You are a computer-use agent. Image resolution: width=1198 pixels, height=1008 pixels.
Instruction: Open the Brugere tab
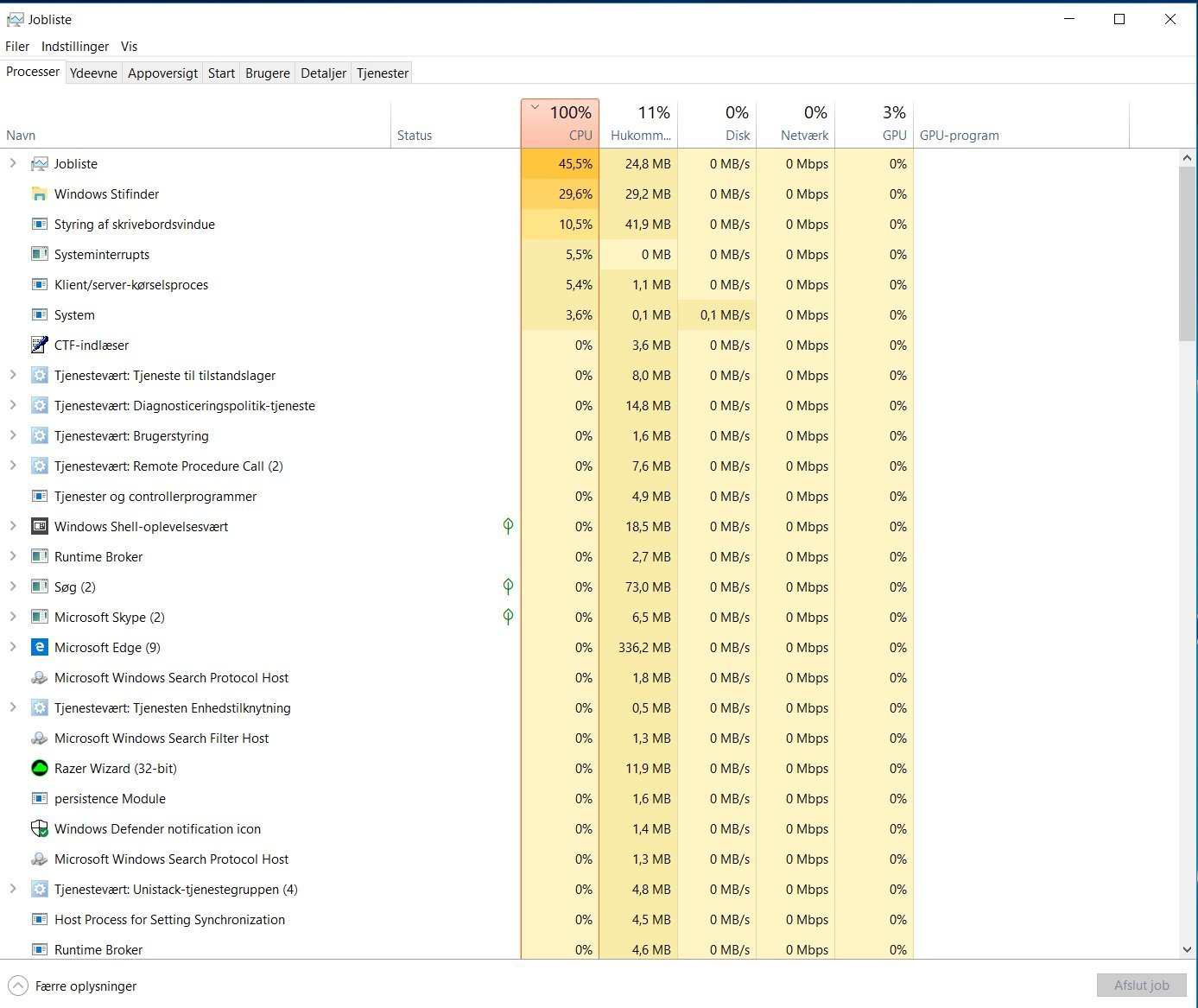[x=268, y=73]
